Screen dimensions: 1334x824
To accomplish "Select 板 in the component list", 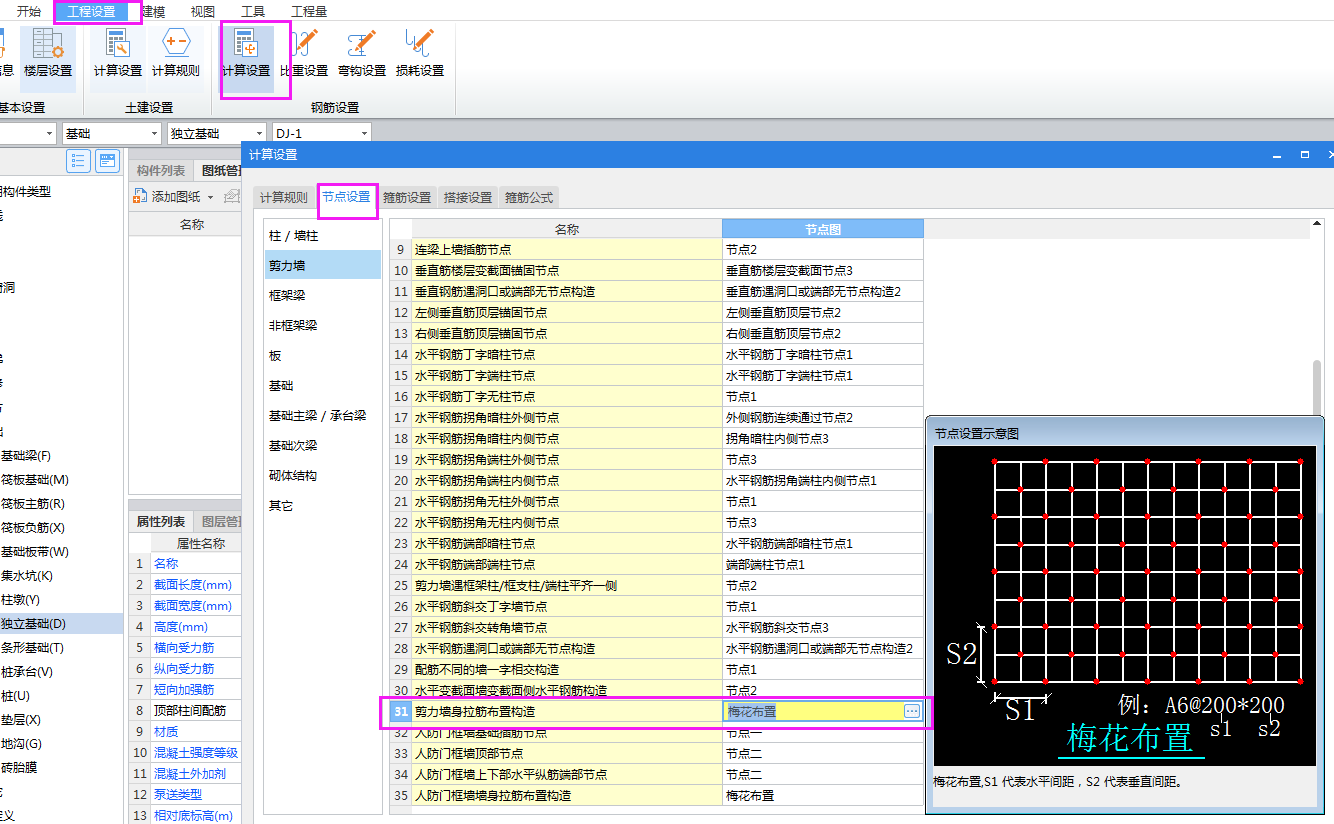I will point(322,355).
